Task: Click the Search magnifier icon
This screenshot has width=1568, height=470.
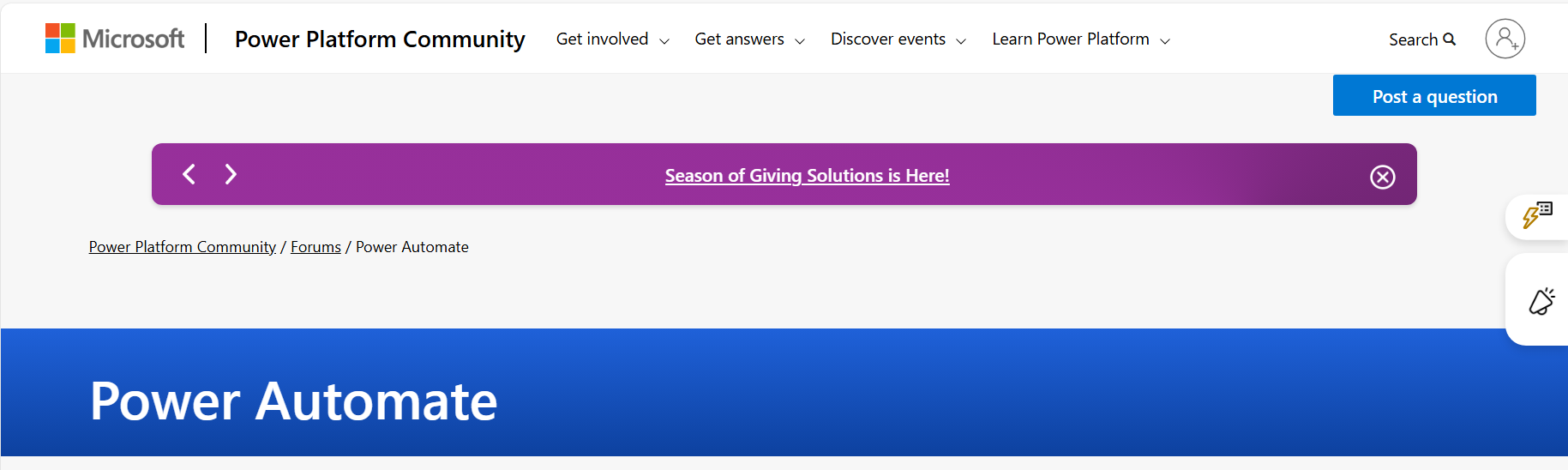Action: [1449, 39]
